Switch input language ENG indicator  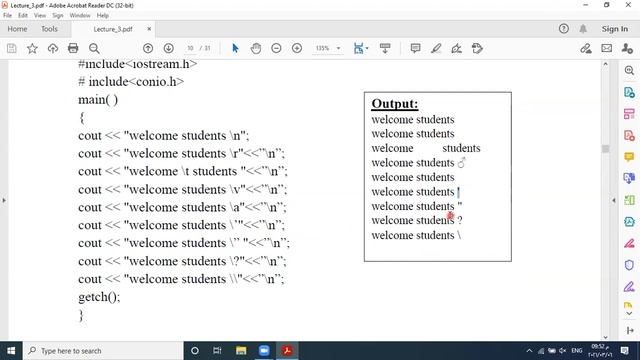577,351
